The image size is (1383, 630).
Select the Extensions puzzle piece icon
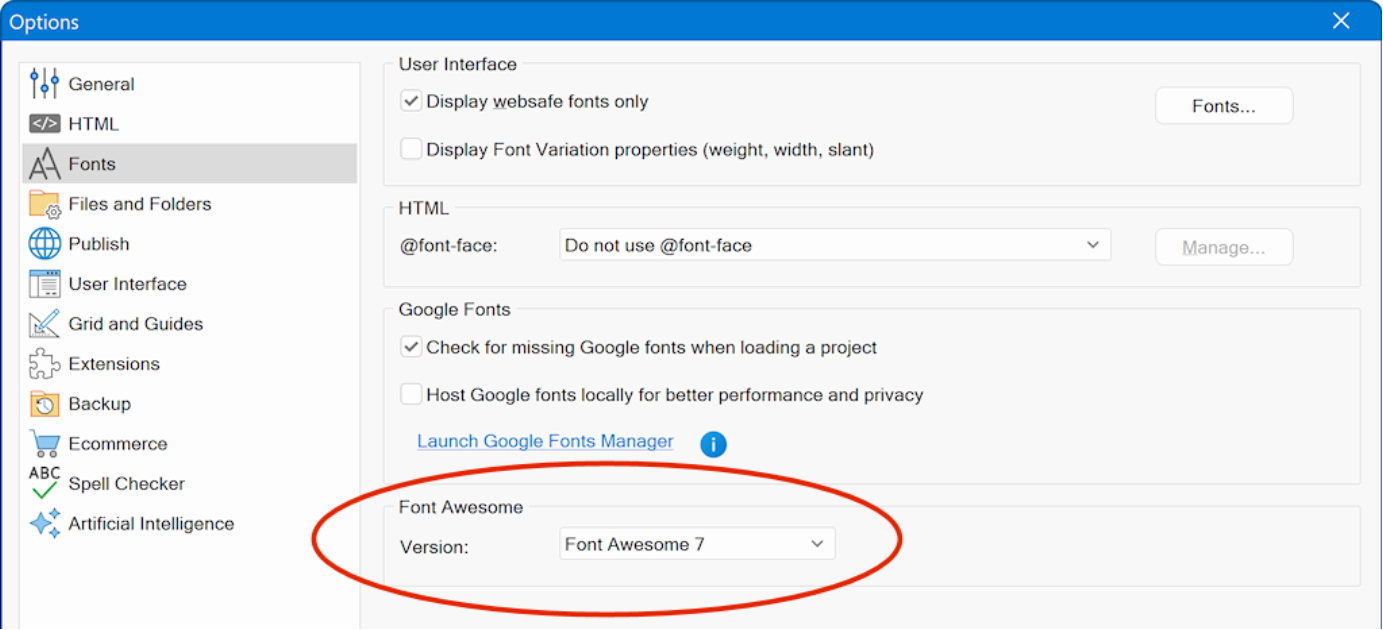pyautogui.click(x=44, y=364)
